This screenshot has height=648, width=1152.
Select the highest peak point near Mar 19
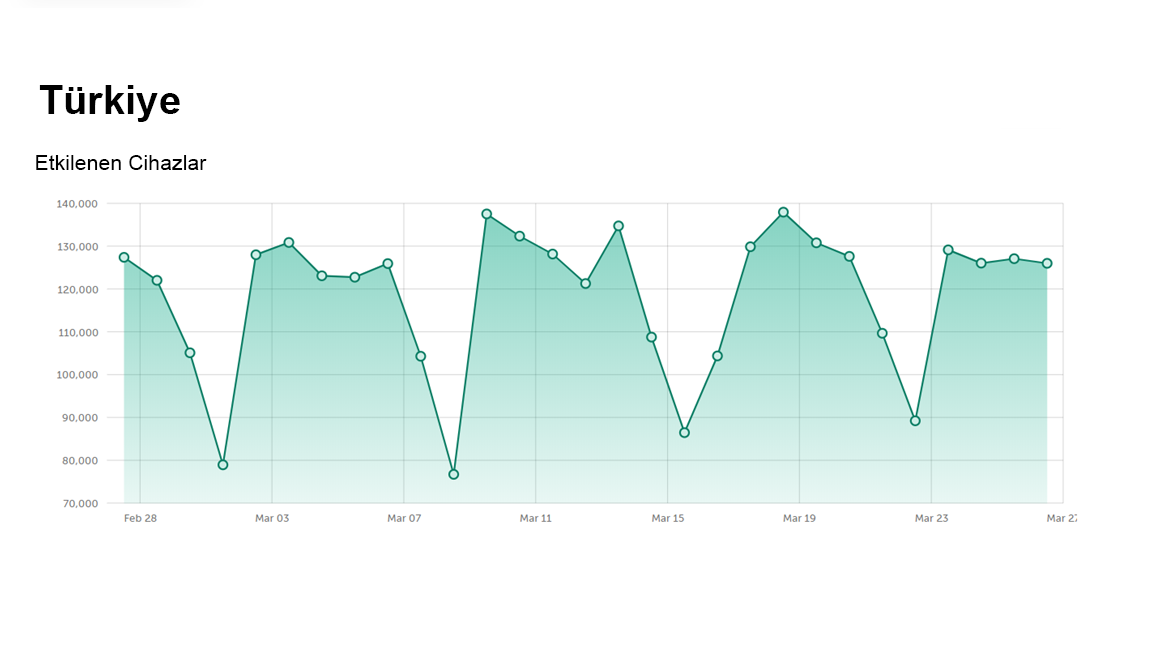coord(783,212)
